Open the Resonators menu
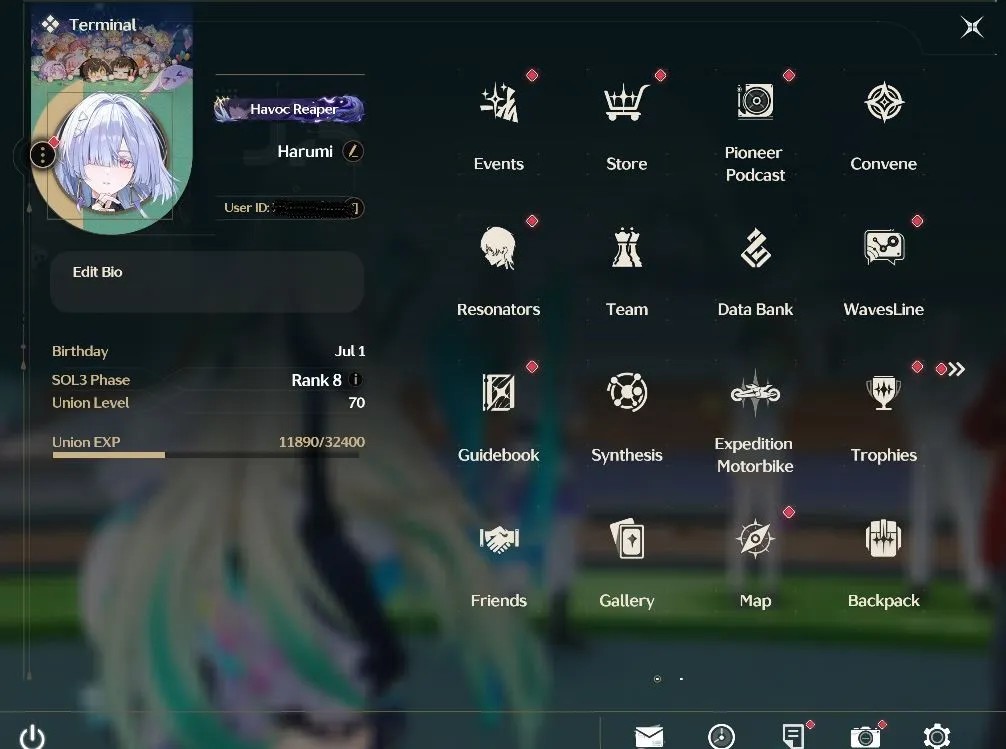The height and width of the screenshot is (749, 1006). point(499,248)
